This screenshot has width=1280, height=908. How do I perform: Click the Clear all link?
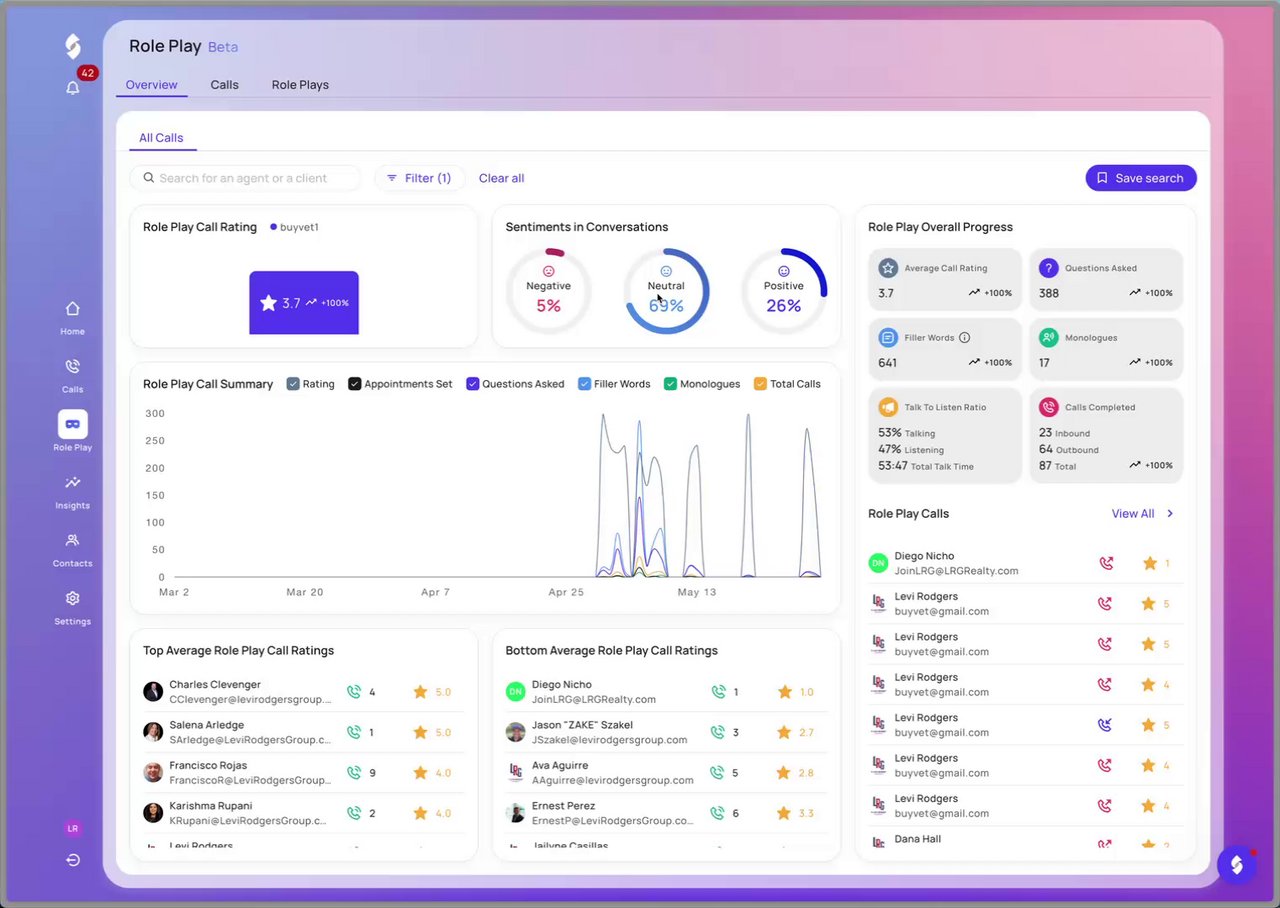pyautogui.click(x=501, y=178)
